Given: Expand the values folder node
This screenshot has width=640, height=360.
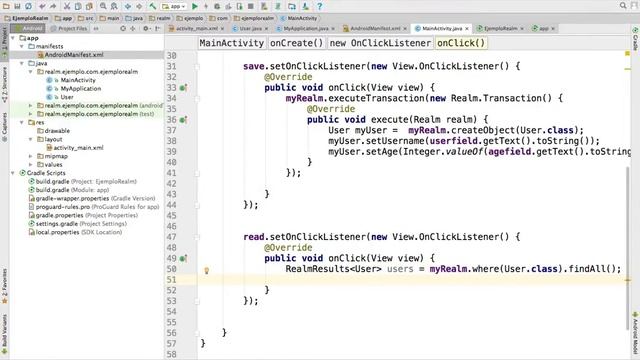Looking at the screenshot, I should (x=30, y=164).
